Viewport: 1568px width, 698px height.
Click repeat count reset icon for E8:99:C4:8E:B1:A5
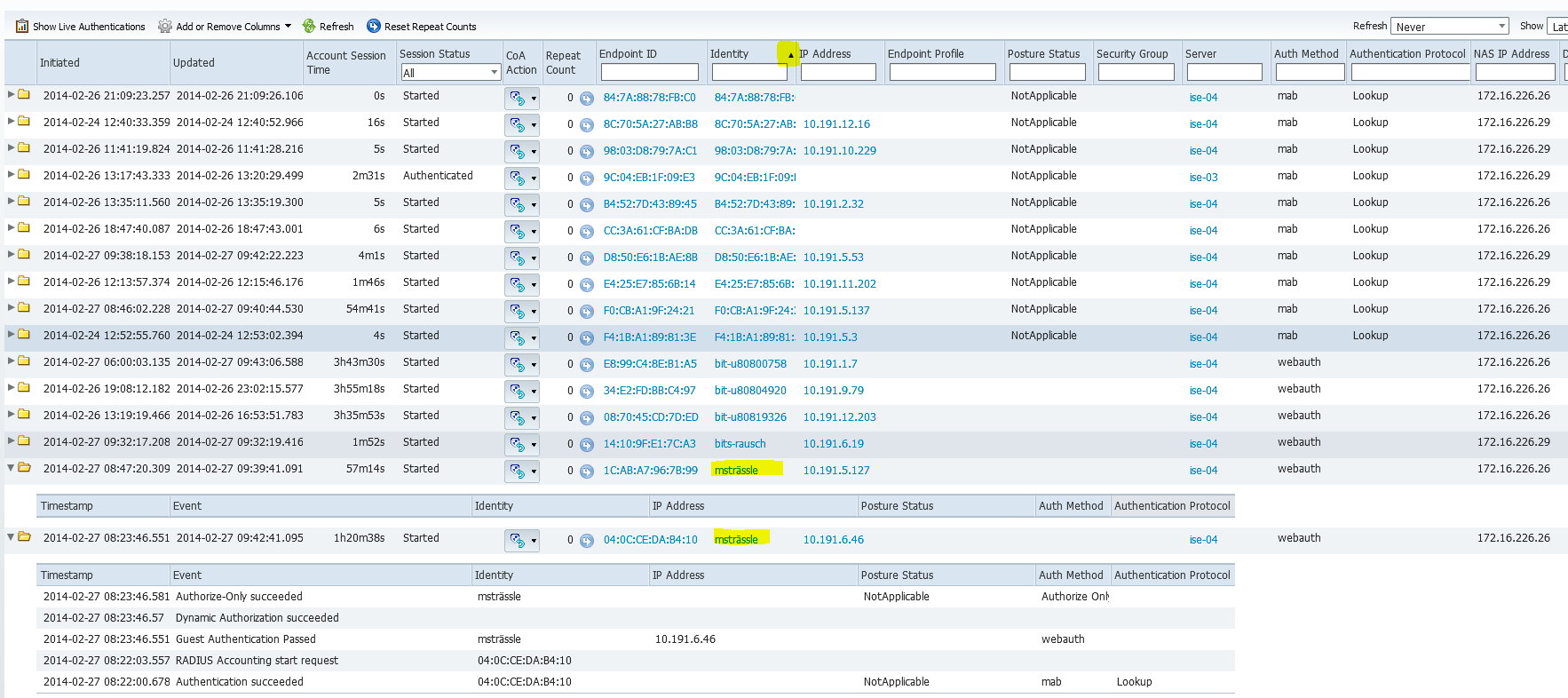[x=587, y=365]
